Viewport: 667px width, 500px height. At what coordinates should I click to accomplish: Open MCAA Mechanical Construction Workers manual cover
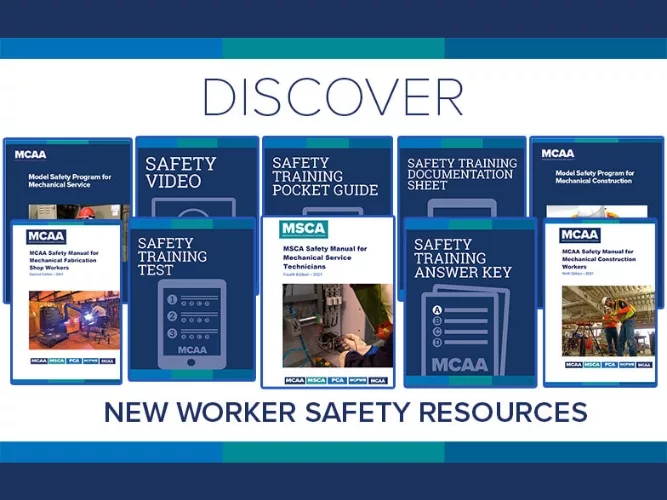600,303
